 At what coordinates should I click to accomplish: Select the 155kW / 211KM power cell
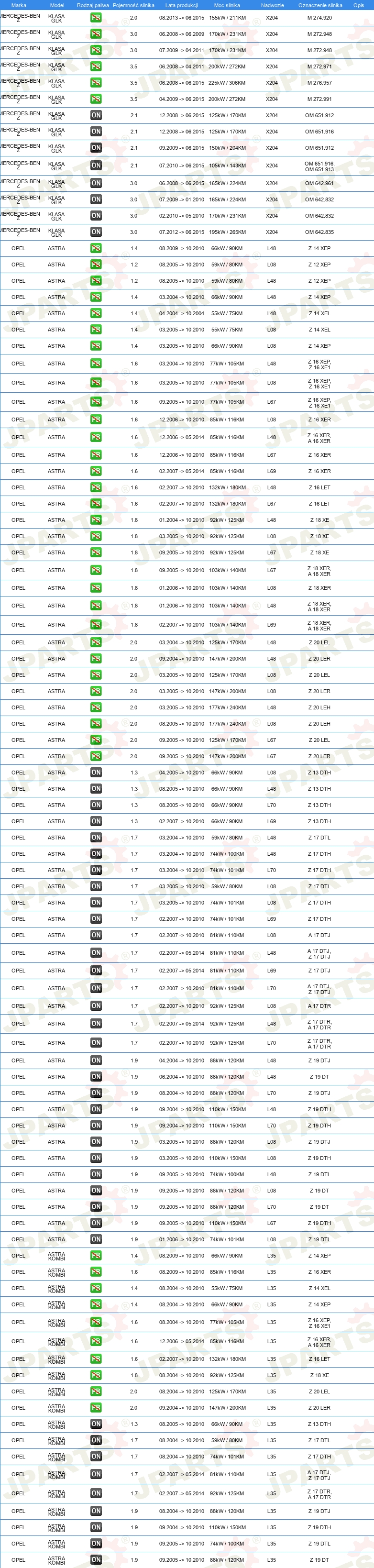[228, 18]
